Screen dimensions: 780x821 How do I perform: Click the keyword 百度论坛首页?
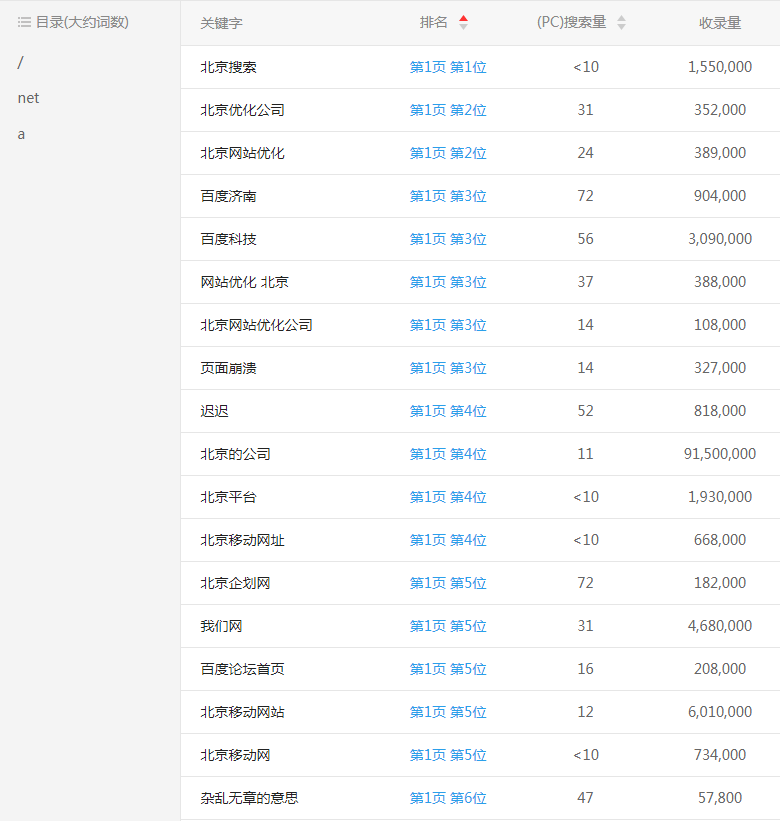[242, 669]
